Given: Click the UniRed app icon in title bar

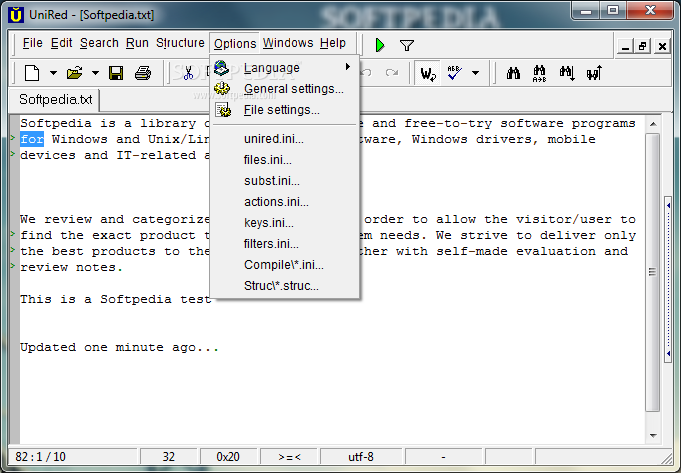Looking at the screenshot, I should pos(17,15).
